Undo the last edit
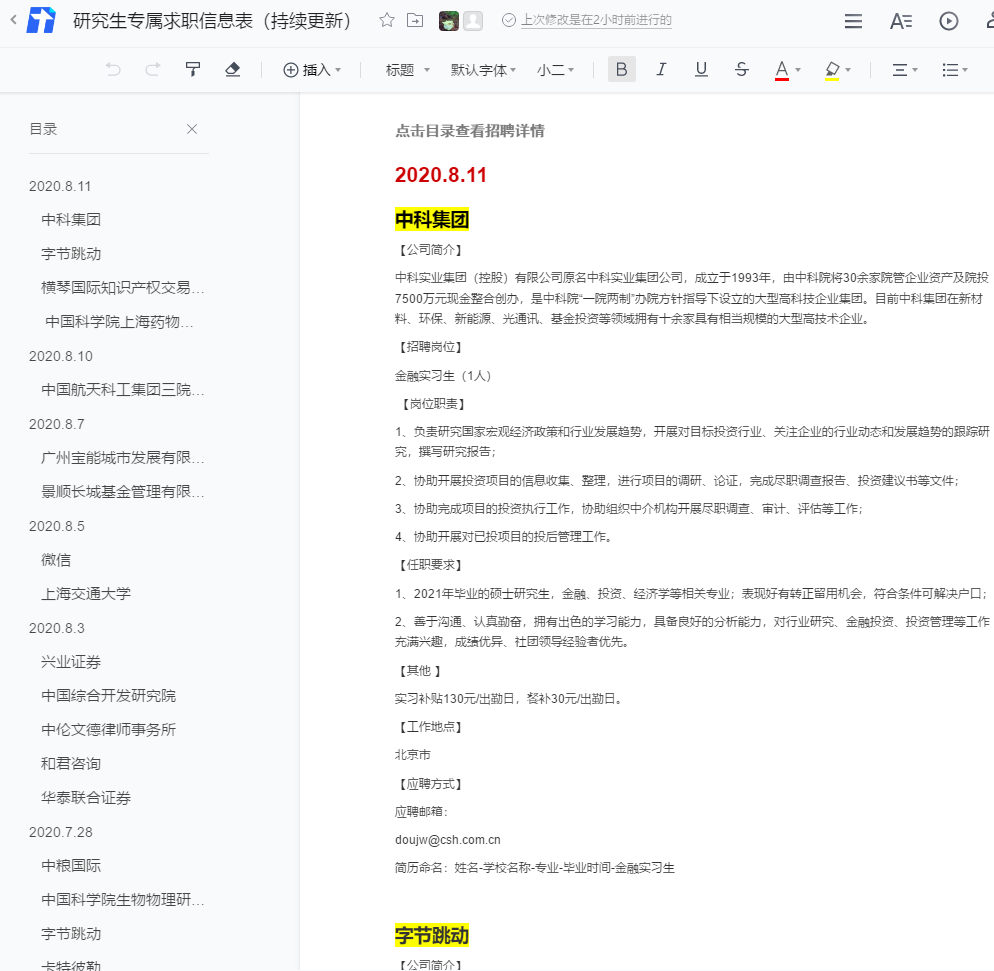This screenshot has height=971, width=994. 113,70
